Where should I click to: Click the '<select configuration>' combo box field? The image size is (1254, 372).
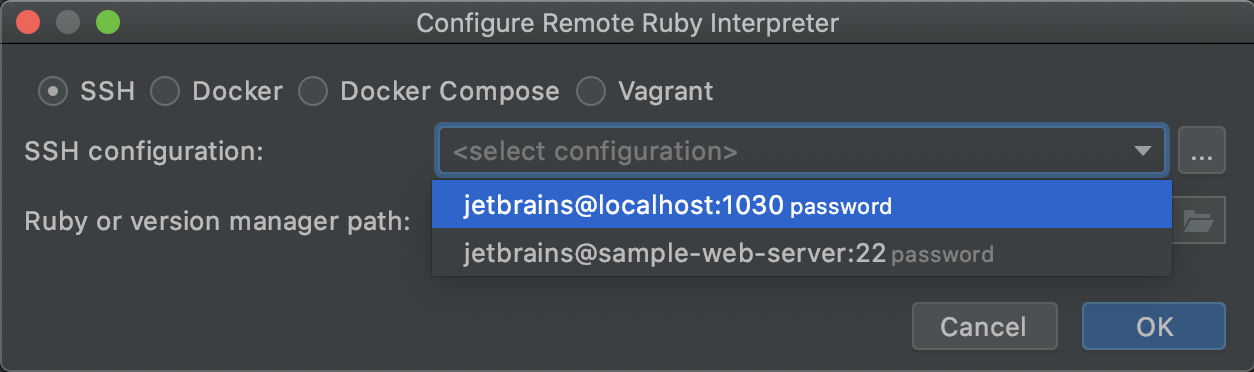[x=802, y=151]
